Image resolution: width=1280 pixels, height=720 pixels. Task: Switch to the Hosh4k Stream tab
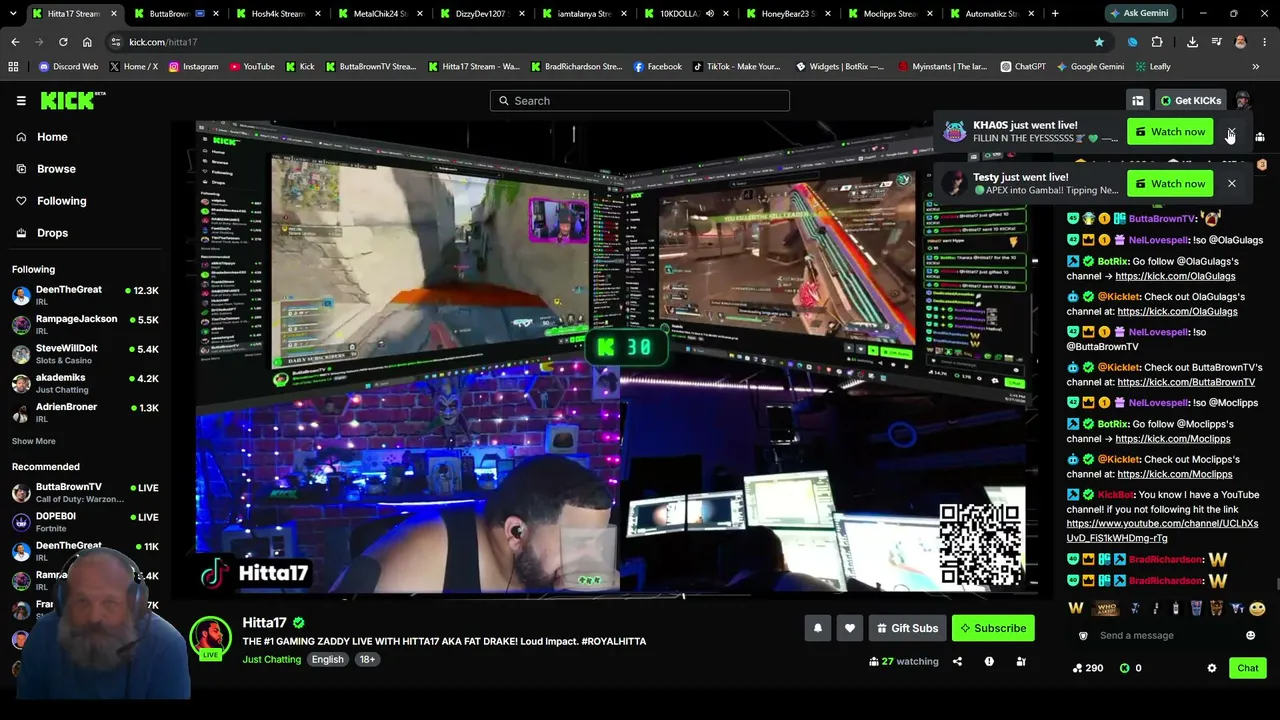pyautogui.click(x=278, y=14)
